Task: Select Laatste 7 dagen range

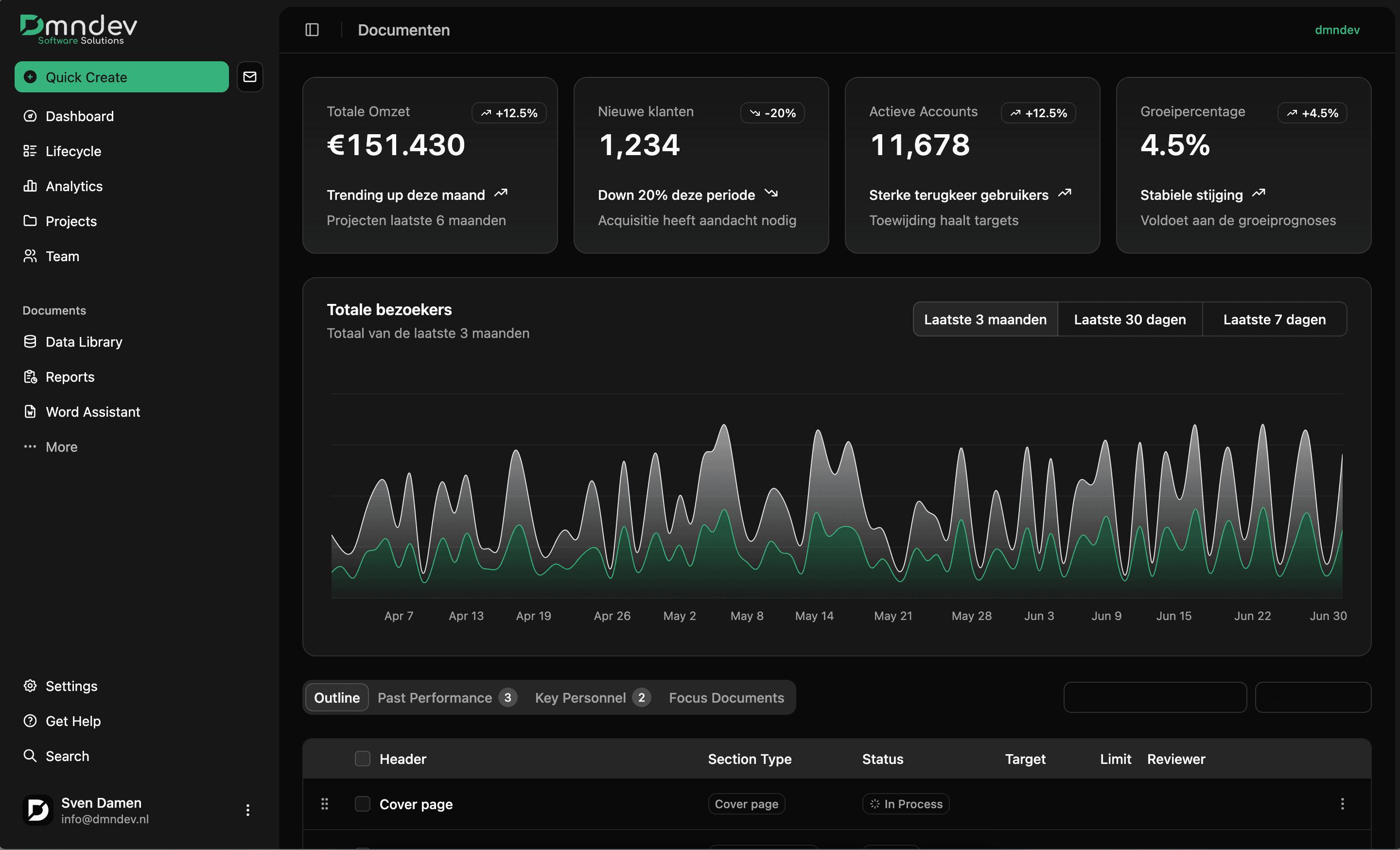Action: pos(1274,319)
